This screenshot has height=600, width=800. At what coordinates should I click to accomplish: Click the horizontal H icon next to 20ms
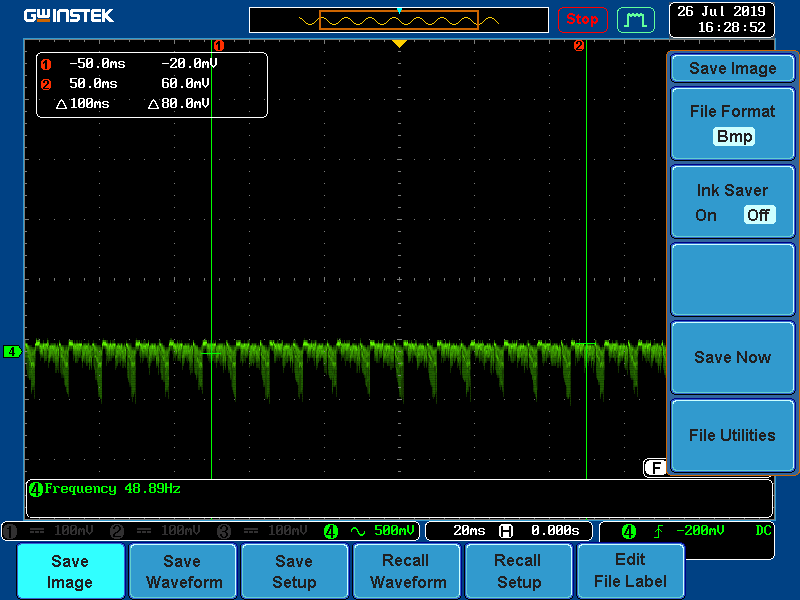506,531
